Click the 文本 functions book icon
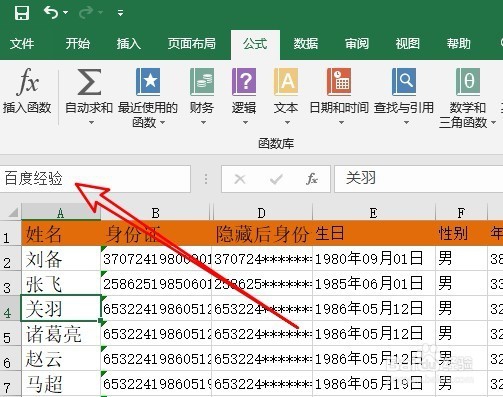This screenshot has height=397, width=503. coord(286,82)
